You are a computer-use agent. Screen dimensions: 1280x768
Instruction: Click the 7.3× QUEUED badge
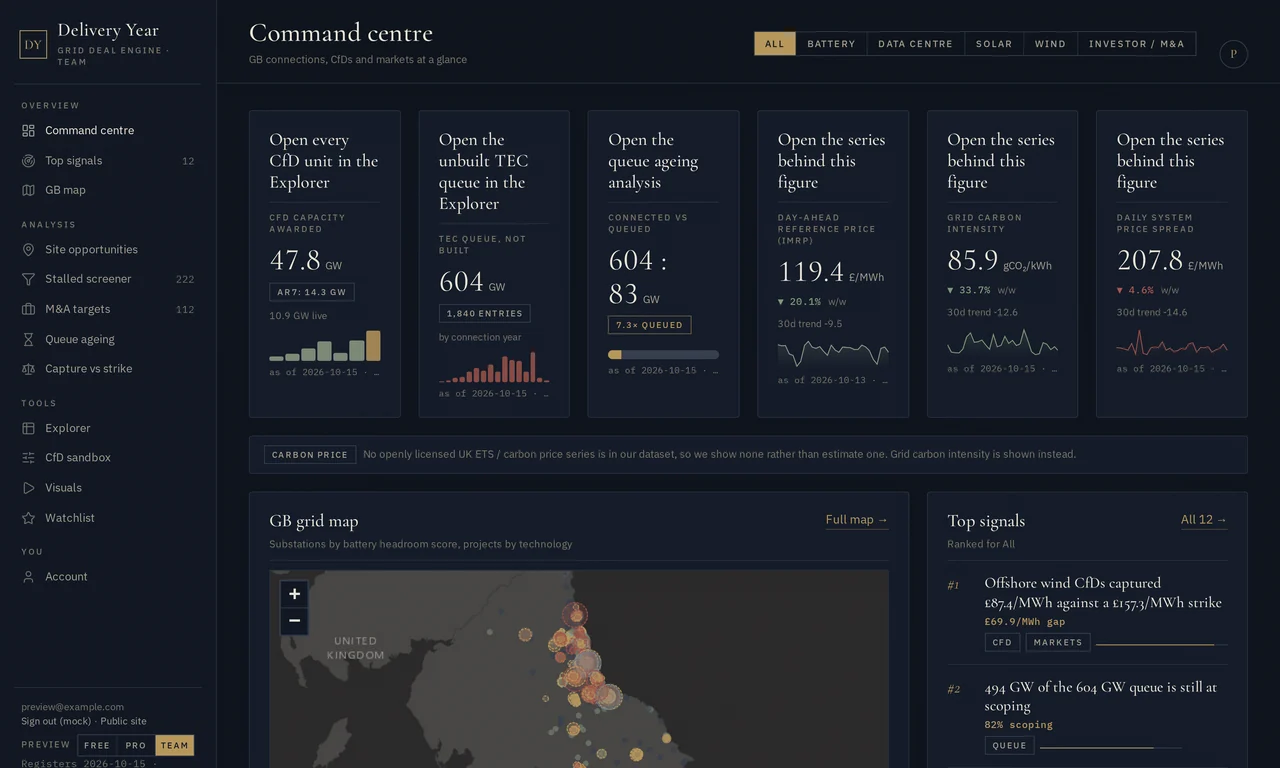click(x=649, y=325)
